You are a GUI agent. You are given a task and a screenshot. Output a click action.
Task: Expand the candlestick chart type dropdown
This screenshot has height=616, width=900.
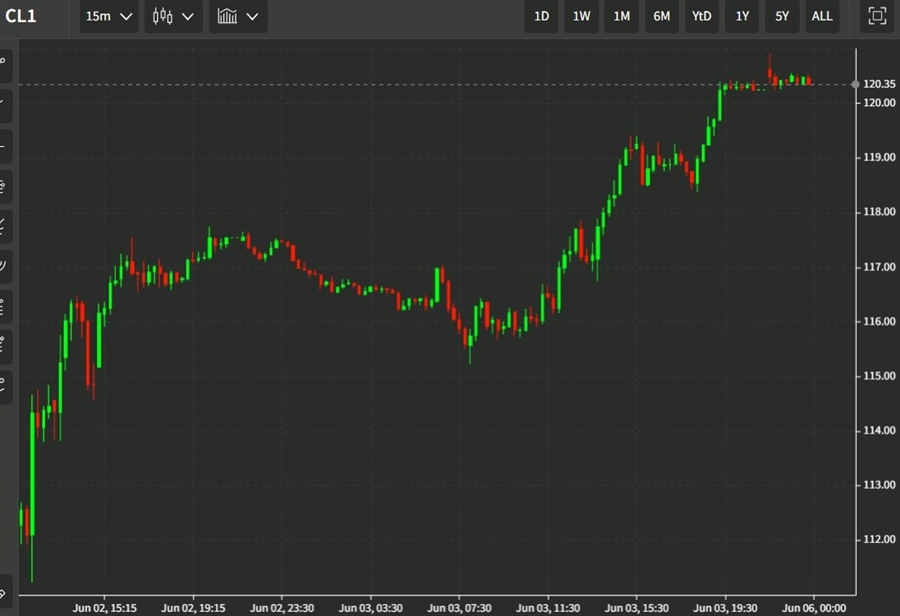(173, 16)
